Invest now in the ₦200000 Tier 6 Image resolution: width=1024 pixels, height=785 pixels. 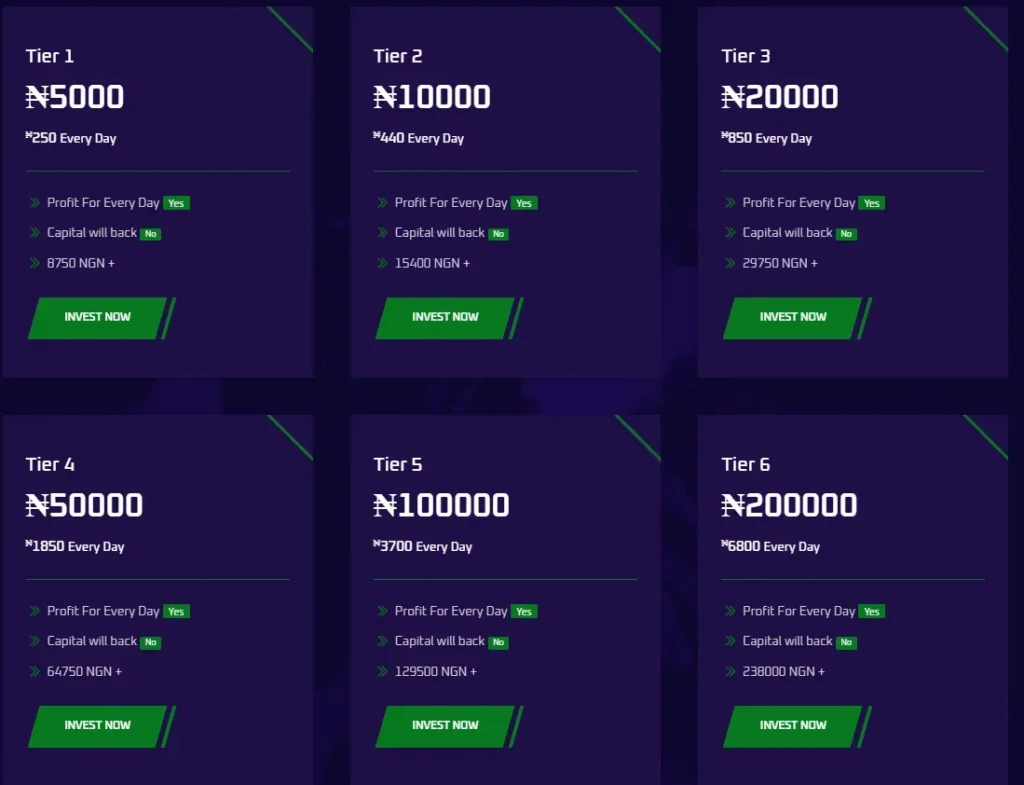[793, 725]
